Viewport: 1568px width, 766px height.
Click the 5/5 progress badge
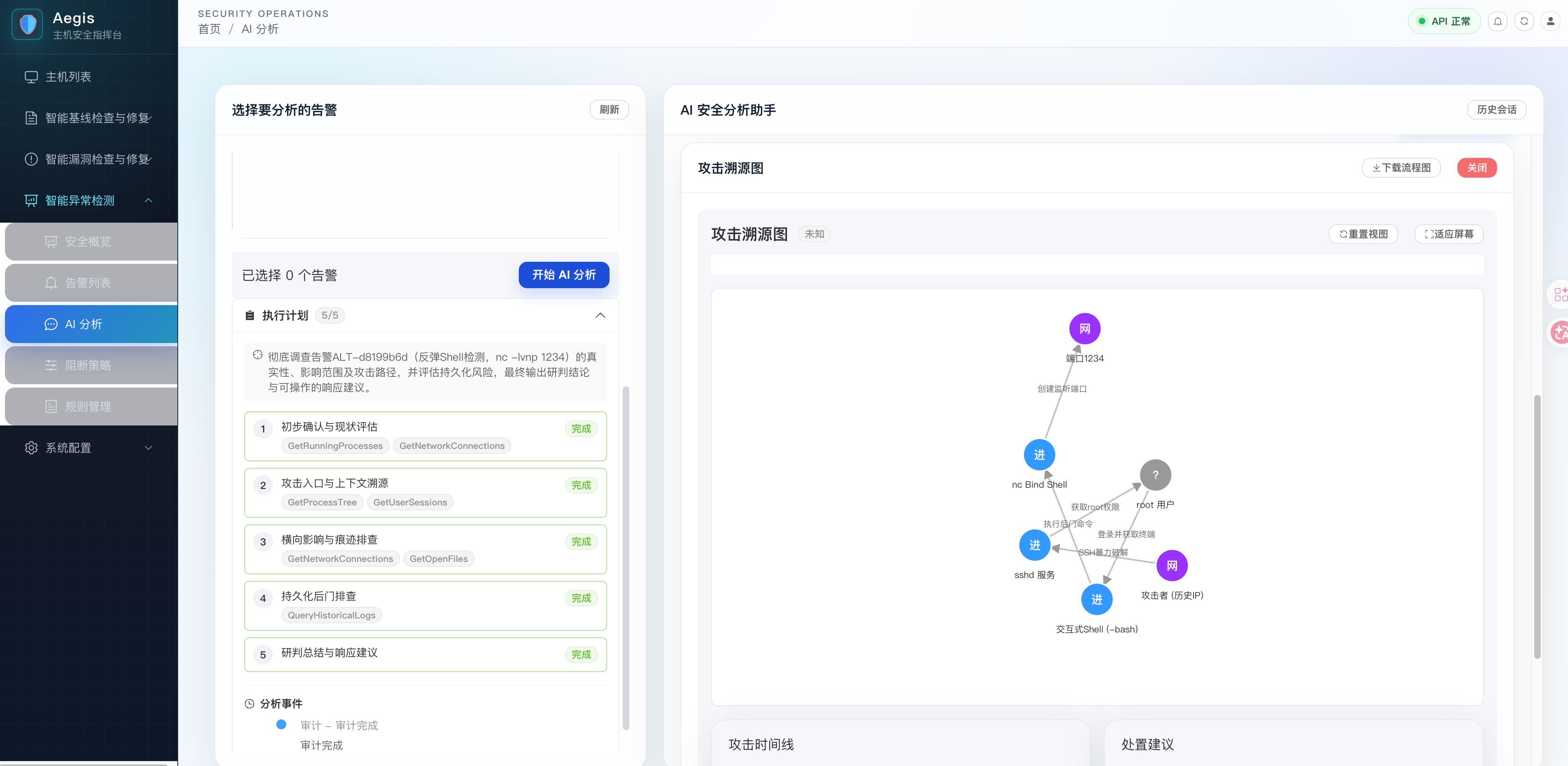point(330,315)
